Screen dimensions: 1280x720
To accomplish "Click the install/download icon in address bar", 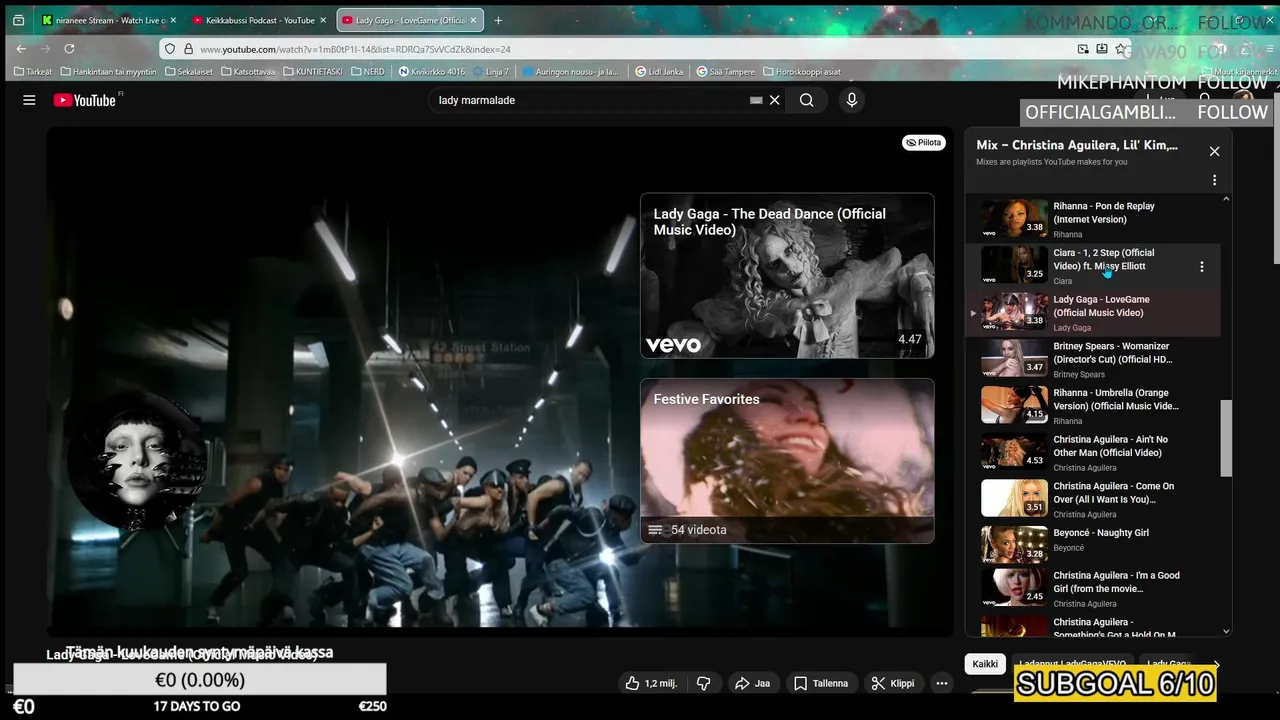I will 1102,49.
